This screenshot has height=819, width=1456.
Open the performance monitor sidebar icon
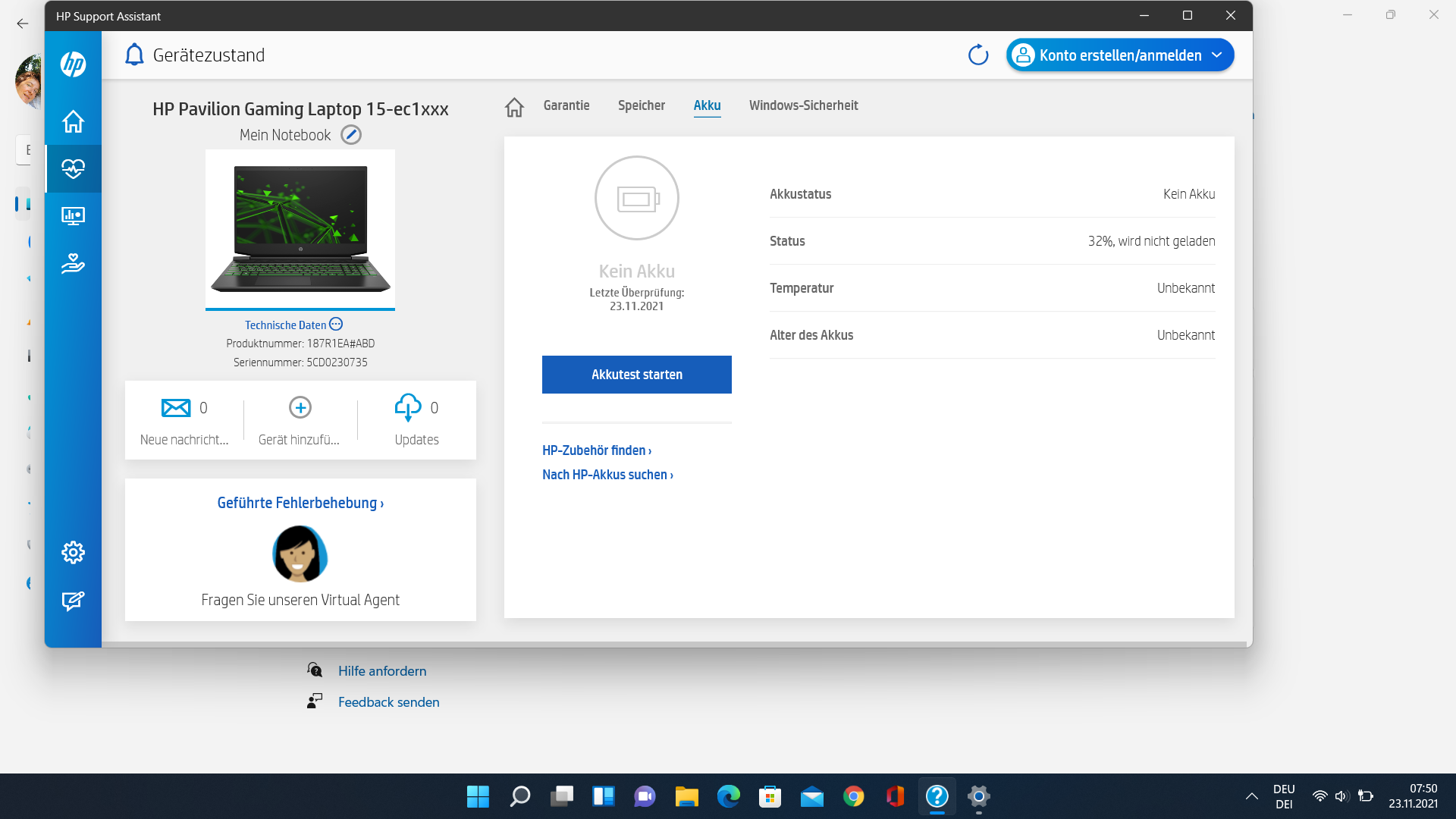(x=73, y=216)
